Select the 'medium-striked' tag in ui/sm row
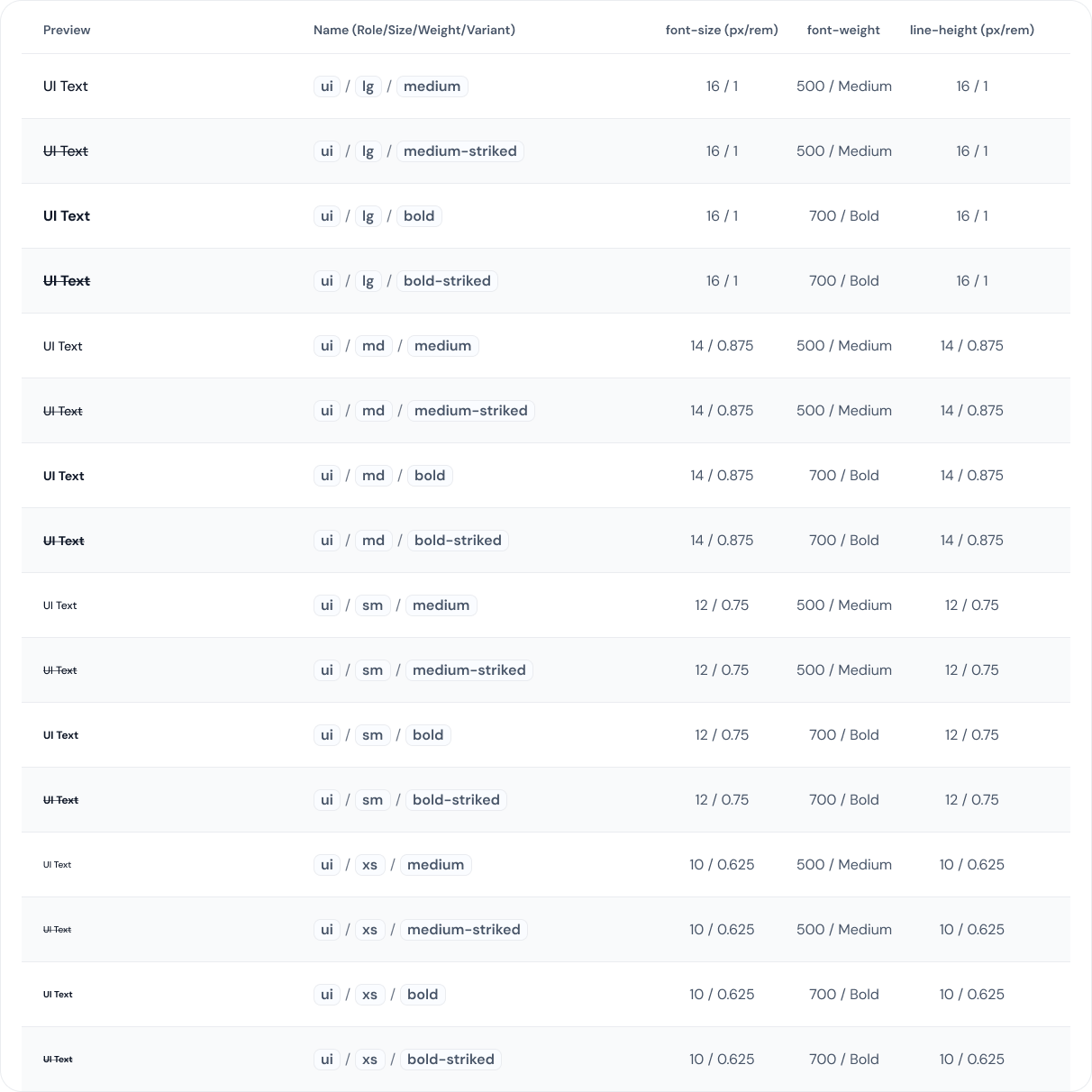The image size is (1092, 1092). [x=469, y=670]
